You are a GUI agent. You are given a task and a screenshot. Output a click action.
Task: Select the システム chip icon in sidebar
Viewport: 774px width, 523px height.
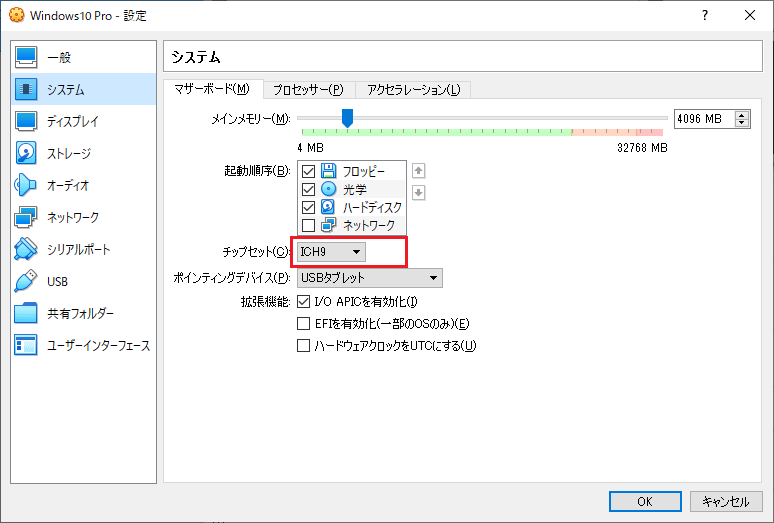click(x=26, y=89)
